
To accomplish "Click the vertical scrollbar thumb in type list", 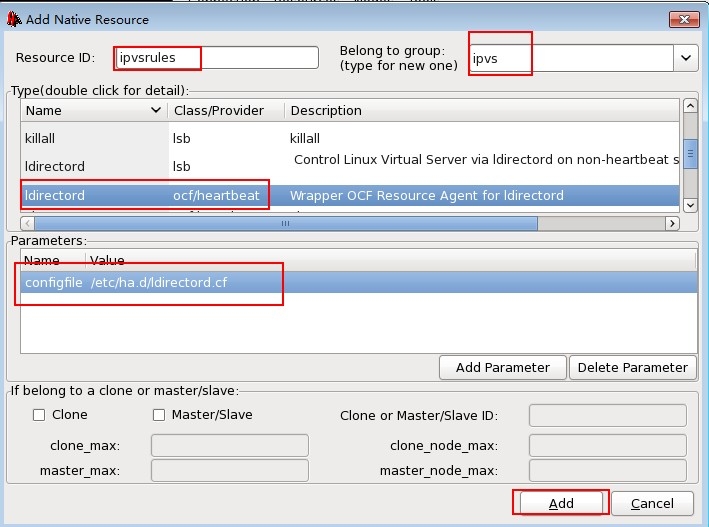I will (690, 154).
